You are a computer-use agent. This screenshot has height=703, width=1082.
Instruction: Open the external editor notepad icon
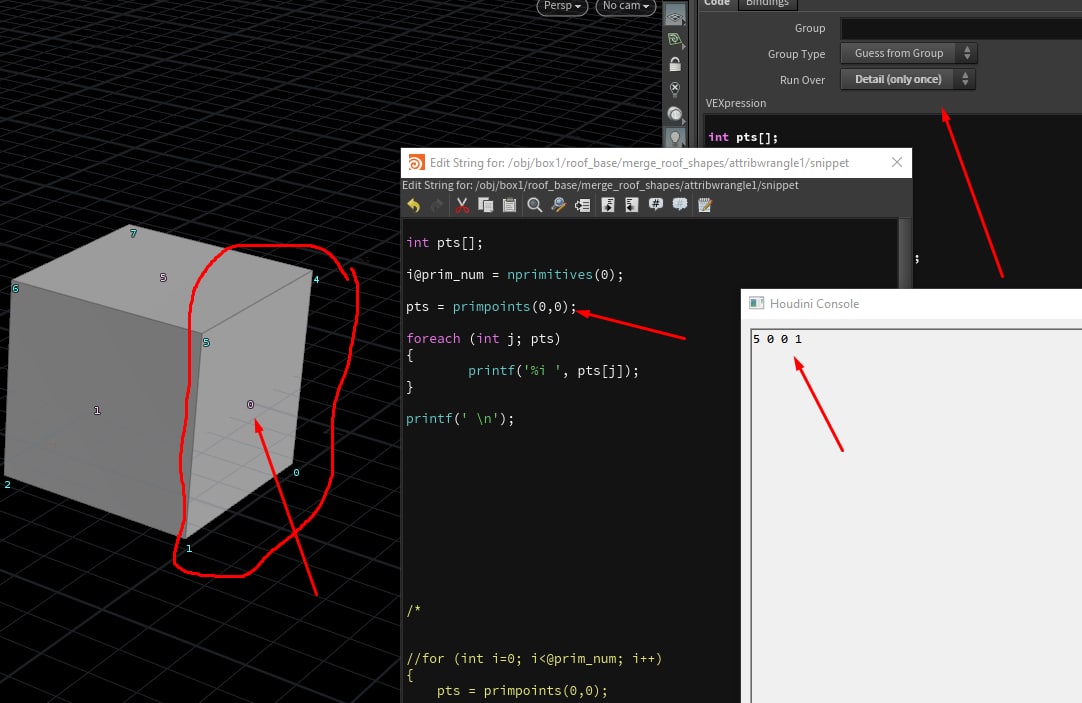tap(705, 205)
